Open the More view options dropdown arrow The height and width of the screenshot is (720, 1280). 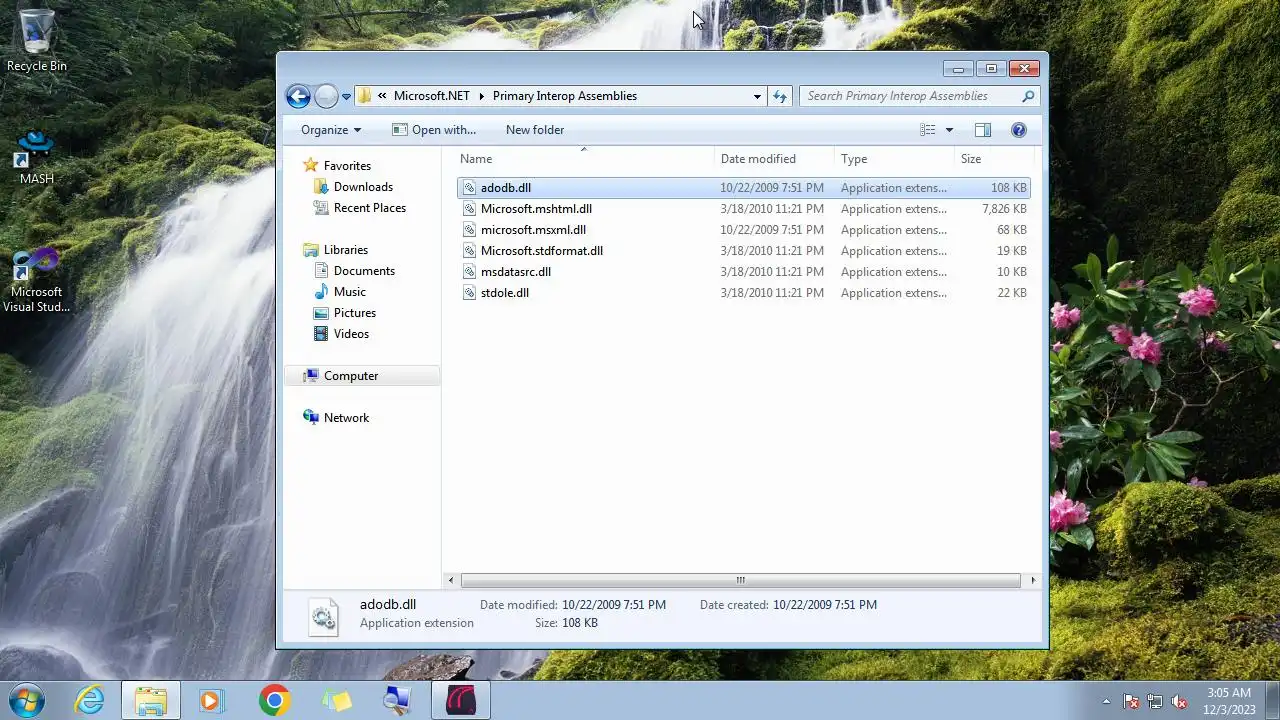(949, 130)
